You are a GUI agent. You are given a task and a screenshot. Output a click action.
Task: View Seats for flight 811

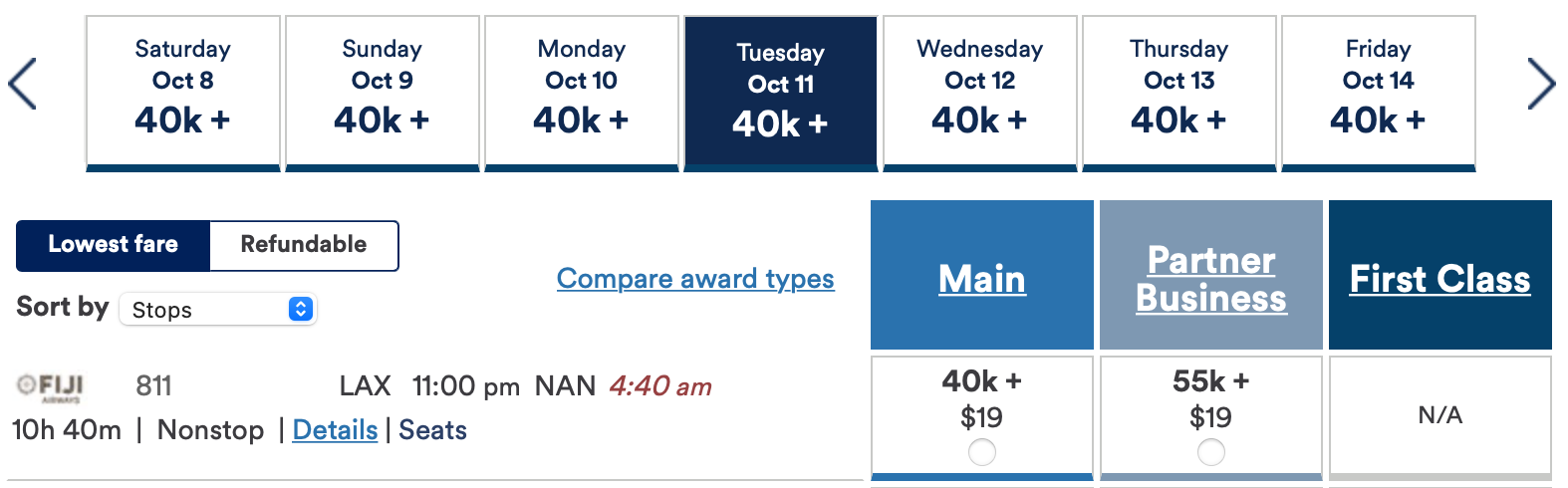[432, 430]
